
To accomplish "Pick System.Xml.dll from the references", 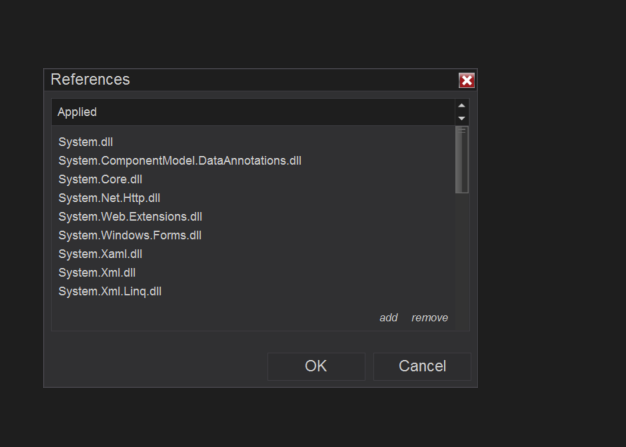I will 97,273.
